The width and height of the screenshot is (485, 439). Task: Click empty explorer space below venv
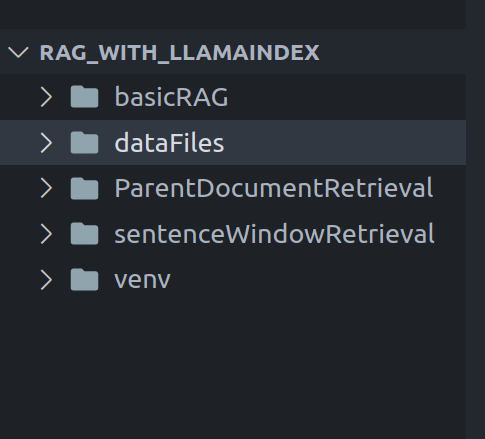point(233,367)
